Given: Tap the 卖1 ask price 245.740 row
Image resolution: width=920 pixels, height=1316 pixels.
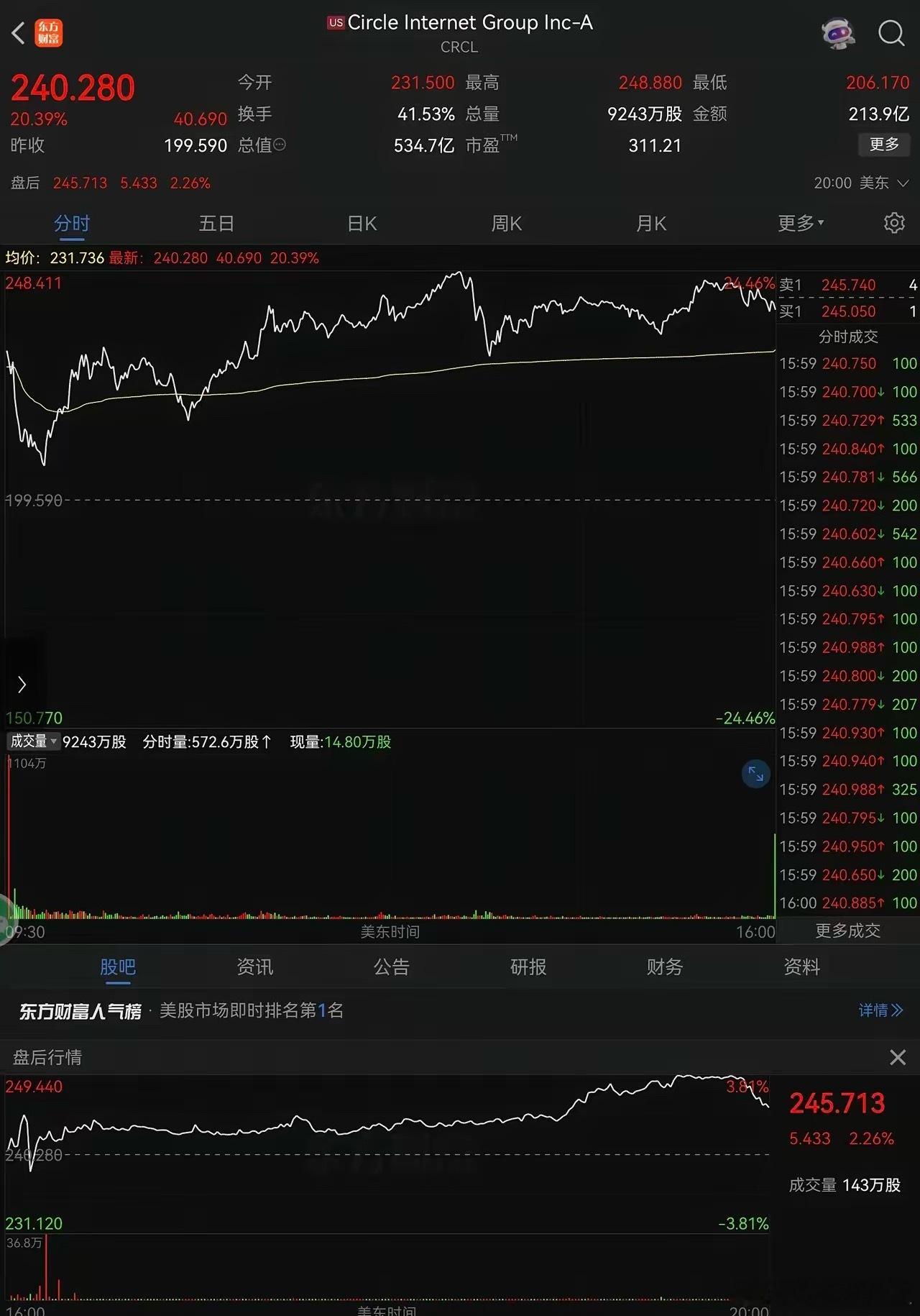Looking at the screenshot, I should pyautogui.click(x=848, y=285).
